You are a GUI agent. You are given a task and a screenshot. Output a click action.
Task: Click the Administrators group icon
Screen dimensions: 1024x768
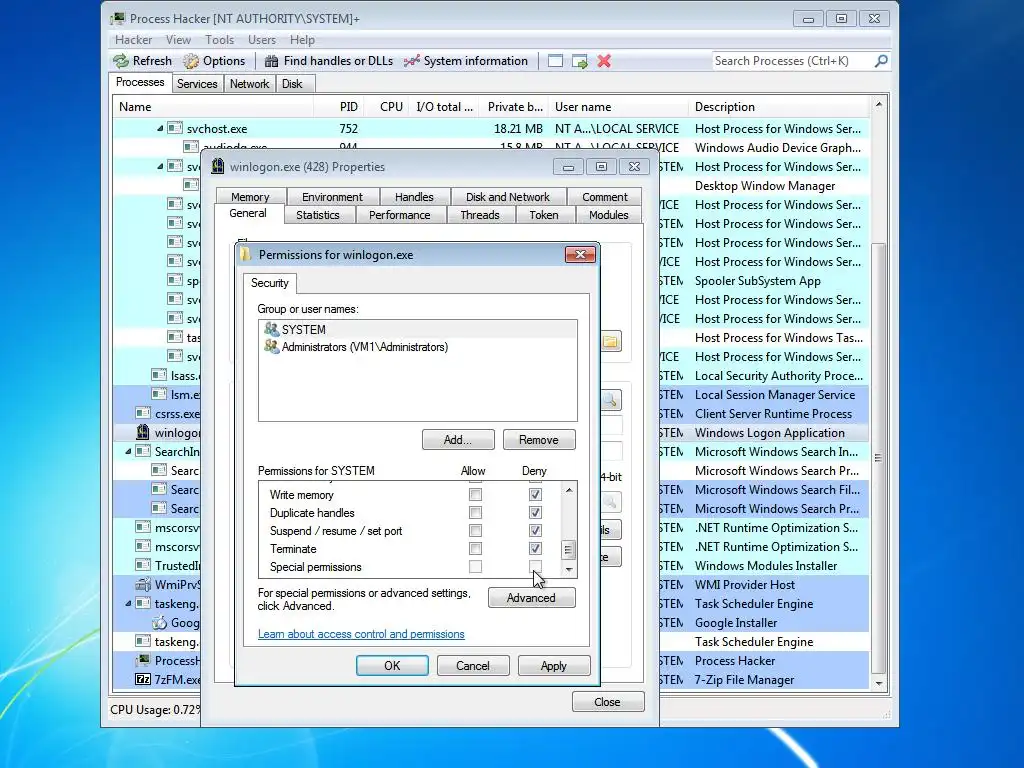[271, 347]
